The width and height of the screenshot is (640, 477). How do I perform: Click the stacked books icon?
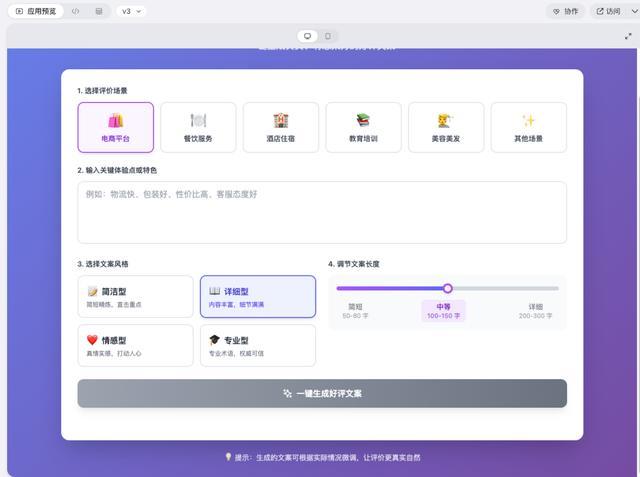click(363, 120)
